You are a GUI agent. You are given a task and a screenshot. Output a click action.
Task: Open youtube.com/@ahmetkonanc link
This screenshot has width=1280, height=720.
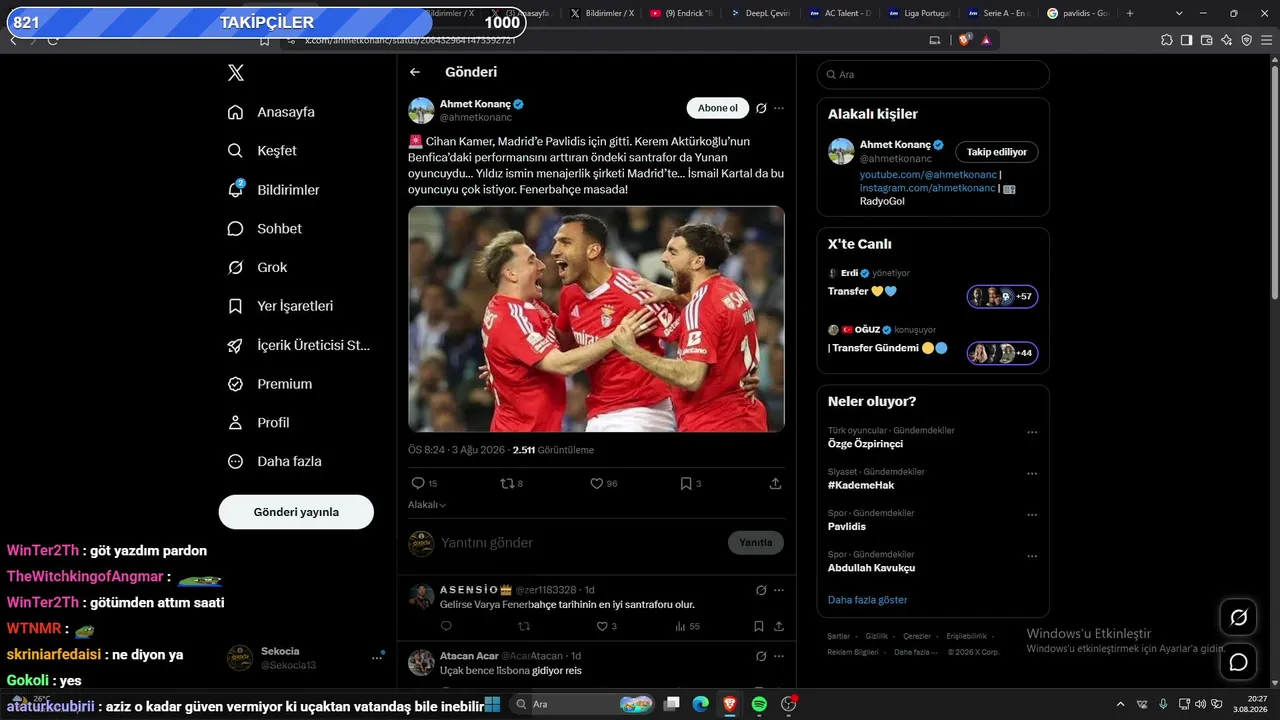click(x=927, y=174)
